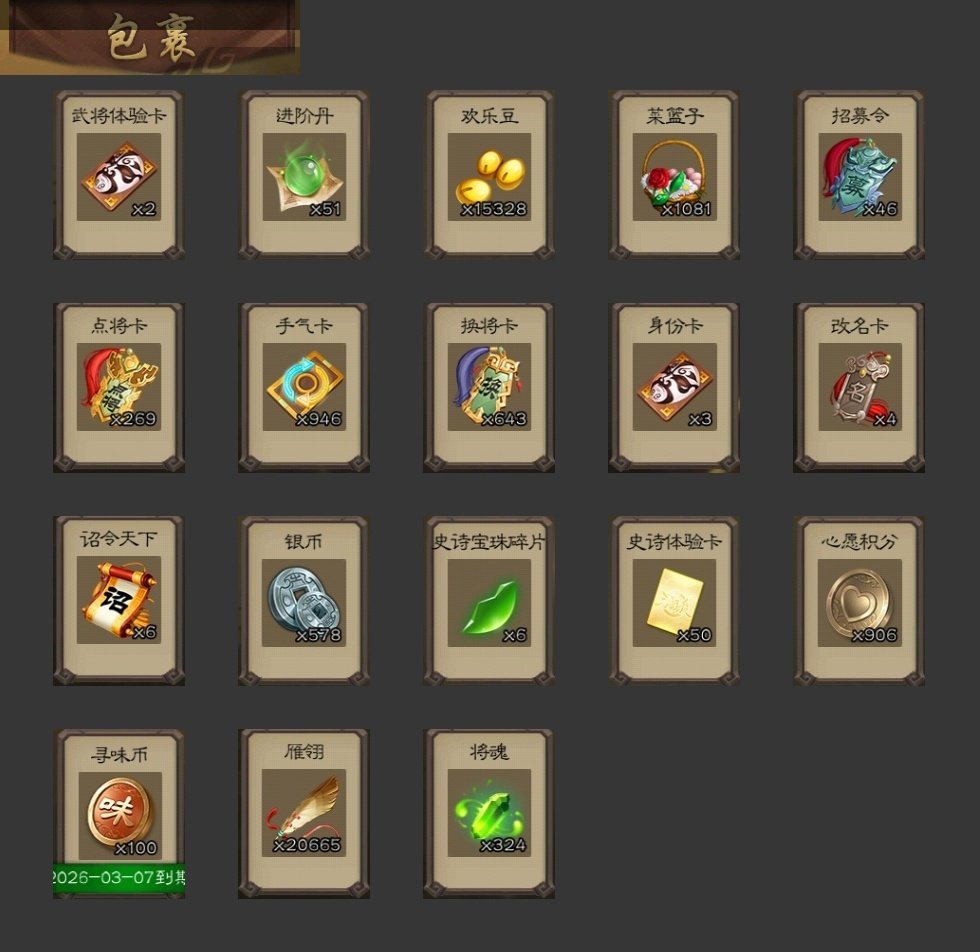980x952 pixels.
Task: Select the 诏令天下 scroll item
Action: click(x=119, y=601)
